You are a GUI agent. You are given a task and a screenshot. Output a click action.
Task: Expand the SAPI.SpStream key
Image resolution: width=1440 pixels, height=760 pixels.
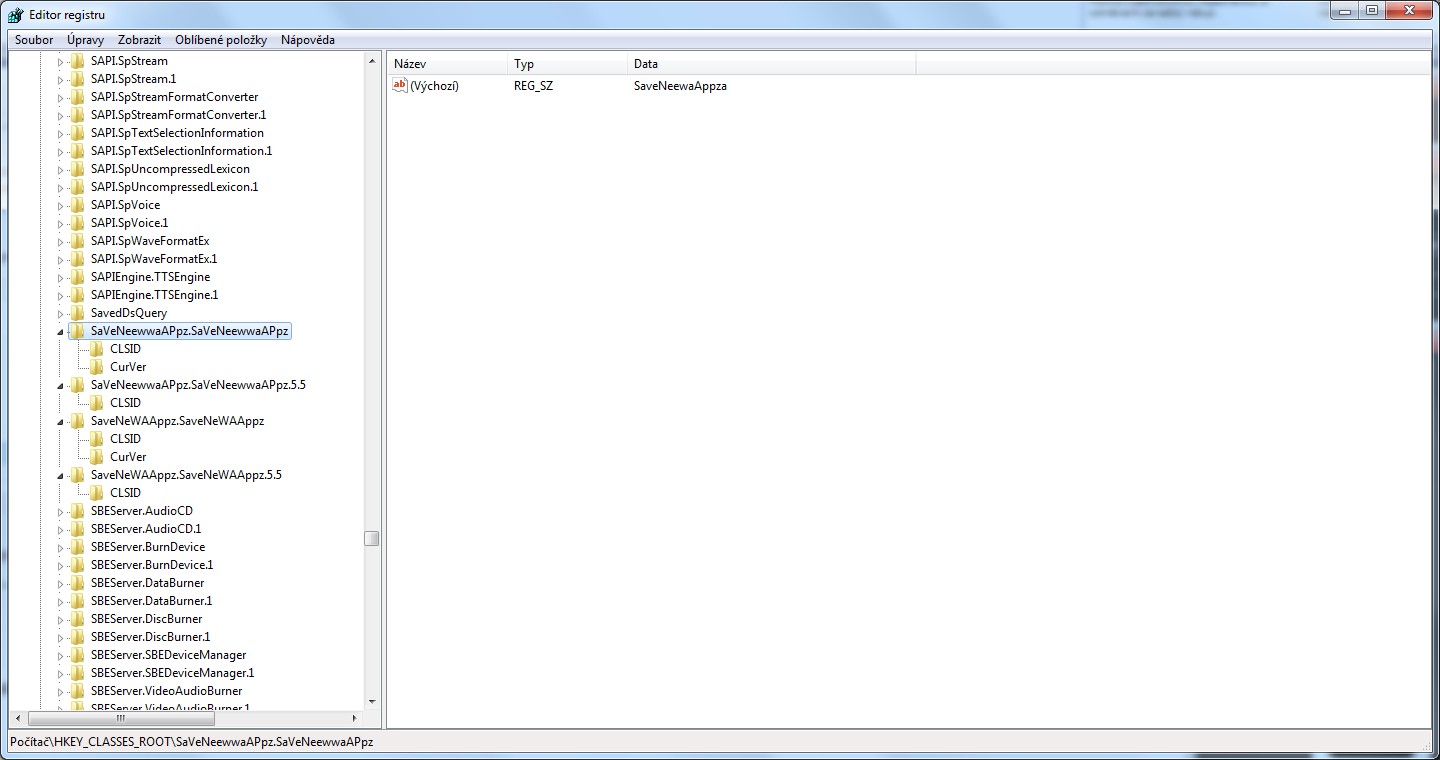click(60, 62)
